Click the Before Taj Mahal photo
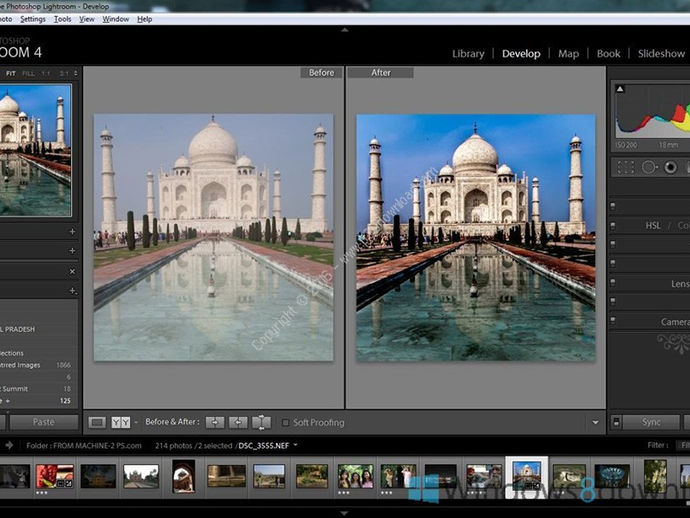The width and height of the screenshot is (690, 518). pyautogui.click(x=213, y=238)
